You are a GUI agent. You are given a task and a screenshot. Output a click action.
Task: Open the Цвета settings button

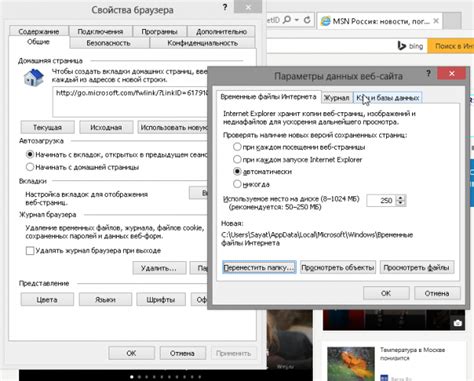(47, 300)
